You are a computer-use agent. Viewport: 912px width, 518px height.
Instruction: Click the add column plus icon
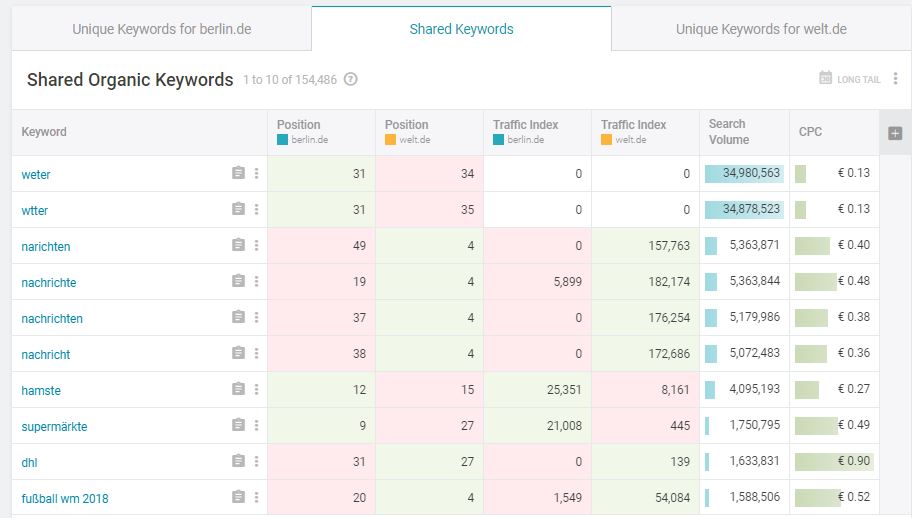[895, 133]
